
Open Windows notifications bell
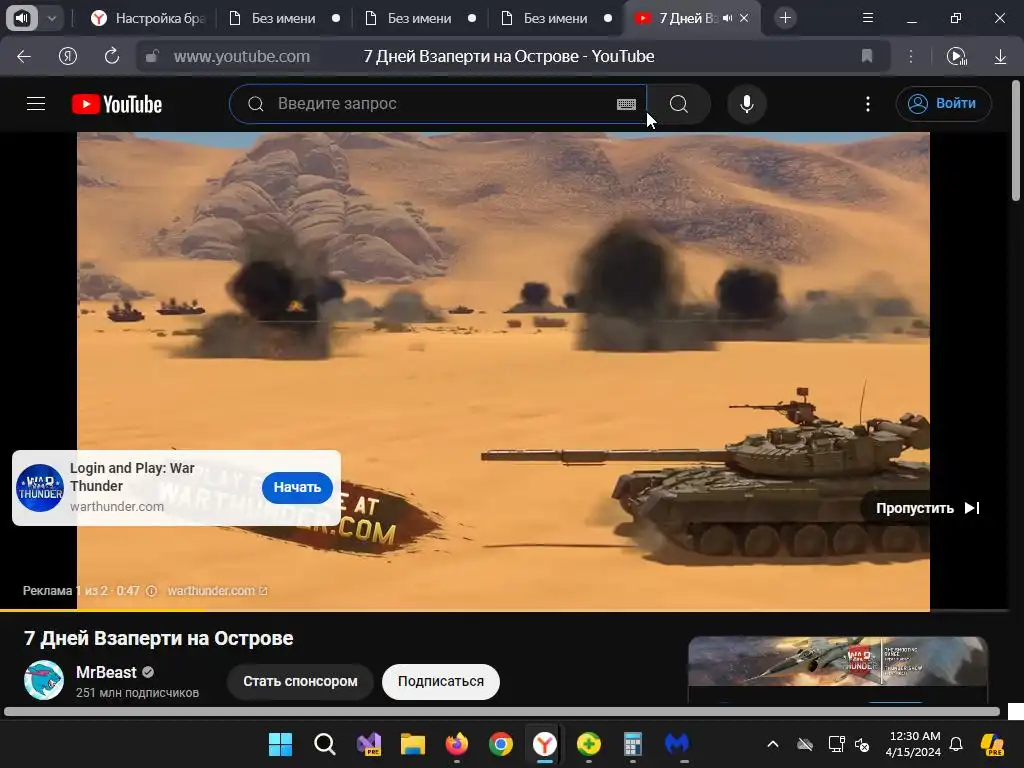tap(956, 744)
